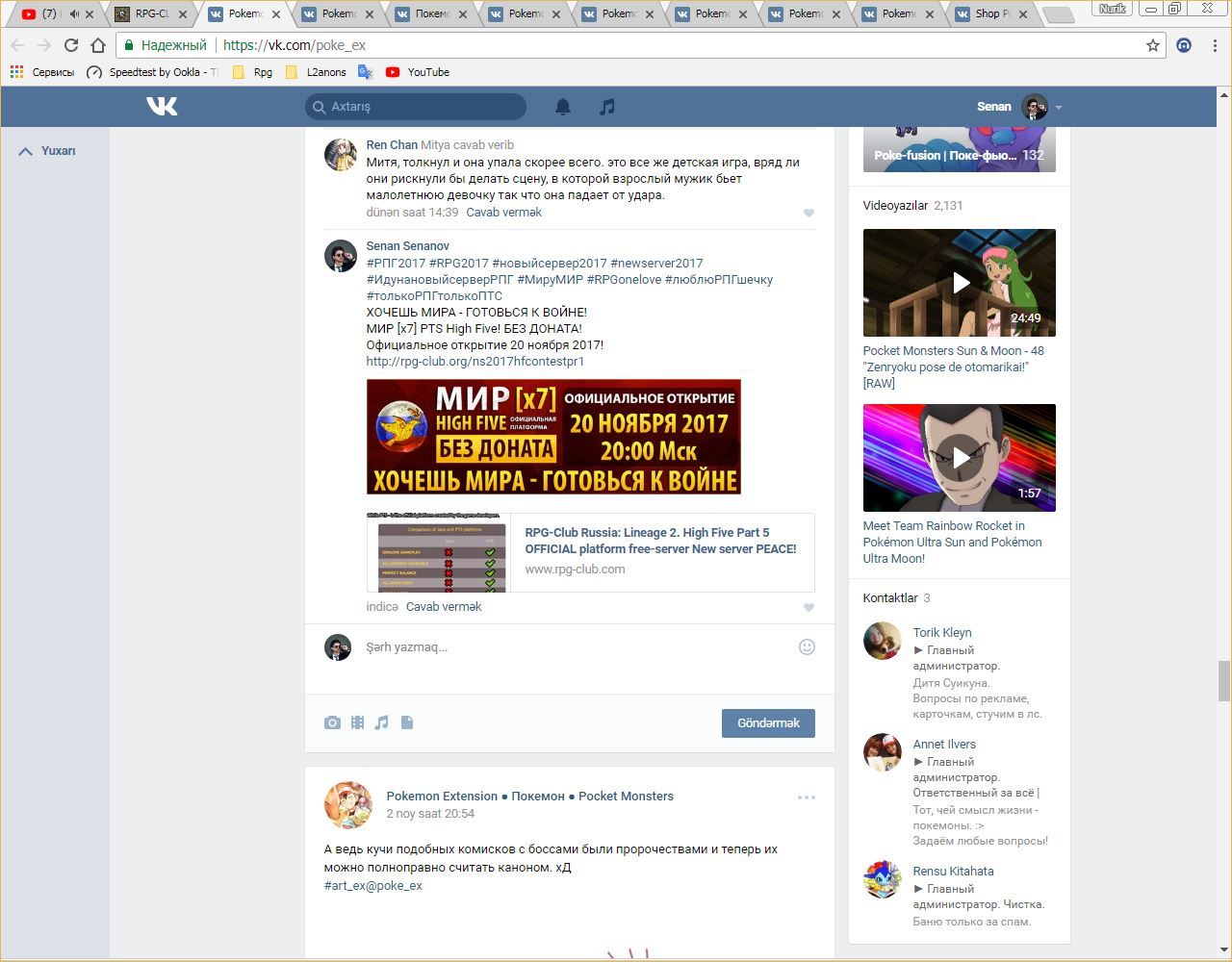Open Pokemon Extension community name in post
The image size is (1232, 962).
pyautogui.click(x=529, y=797)
